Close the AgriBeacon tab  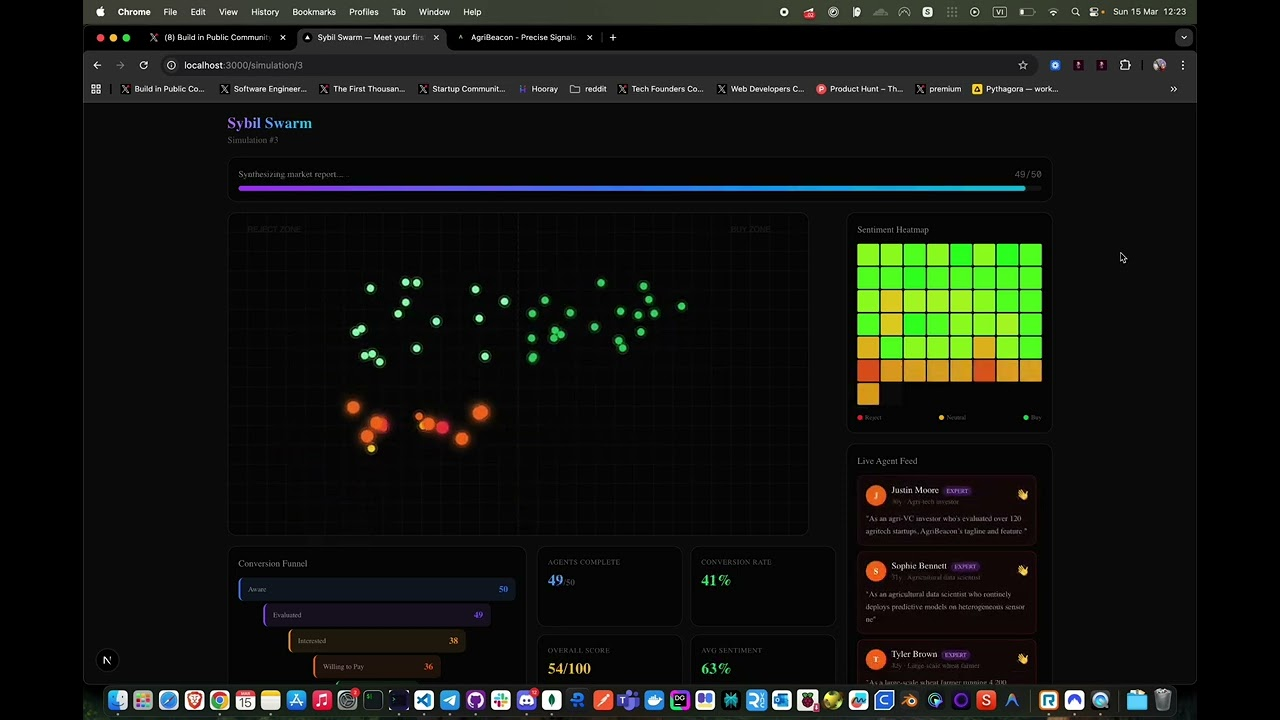(590, 37)
